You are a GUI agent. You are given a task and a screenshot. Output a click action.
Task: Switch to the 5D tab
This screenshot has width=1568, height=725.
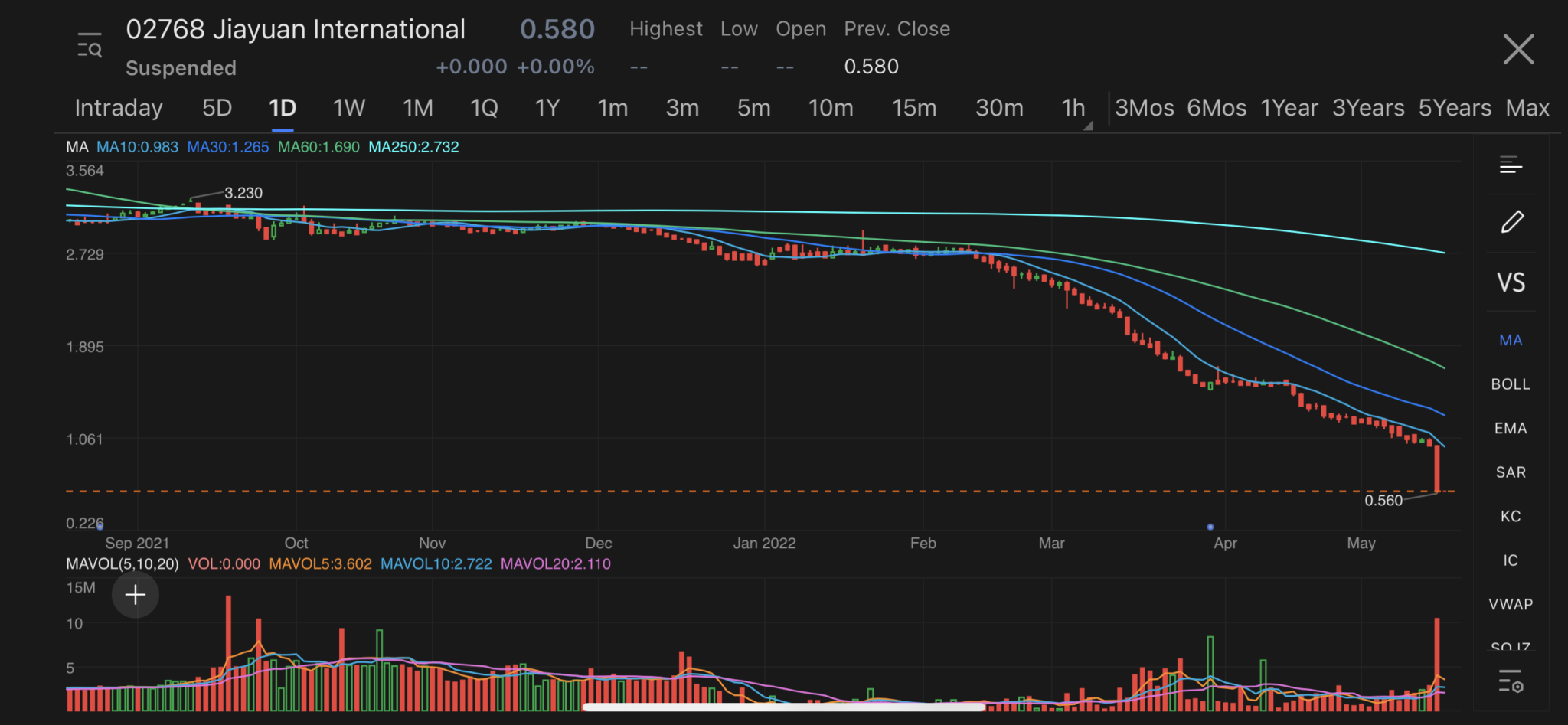pos(217,108)
